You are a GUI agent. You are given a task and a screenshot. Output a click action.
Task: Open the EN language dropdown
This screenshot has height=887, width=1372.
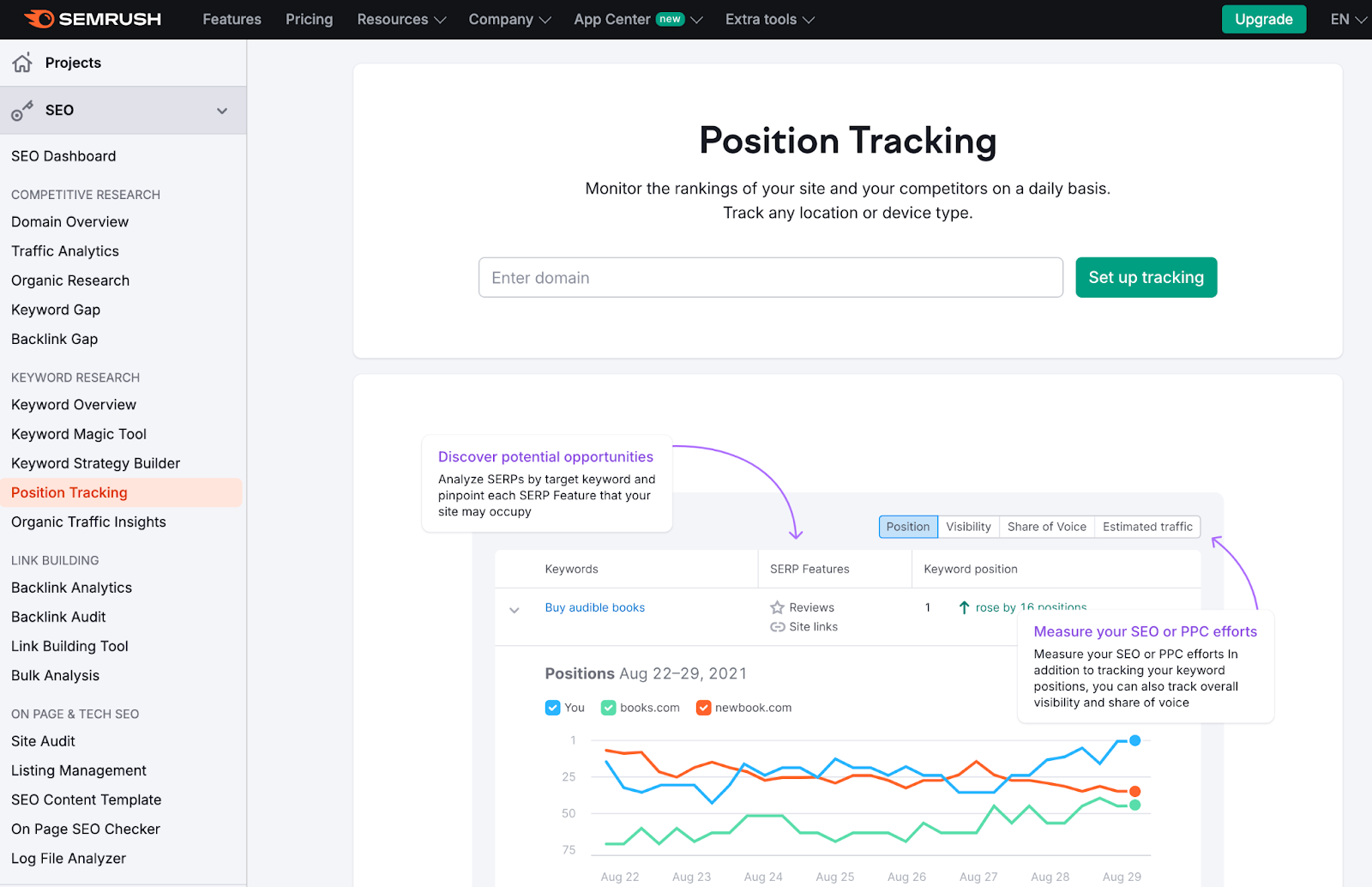point(1348,19)
